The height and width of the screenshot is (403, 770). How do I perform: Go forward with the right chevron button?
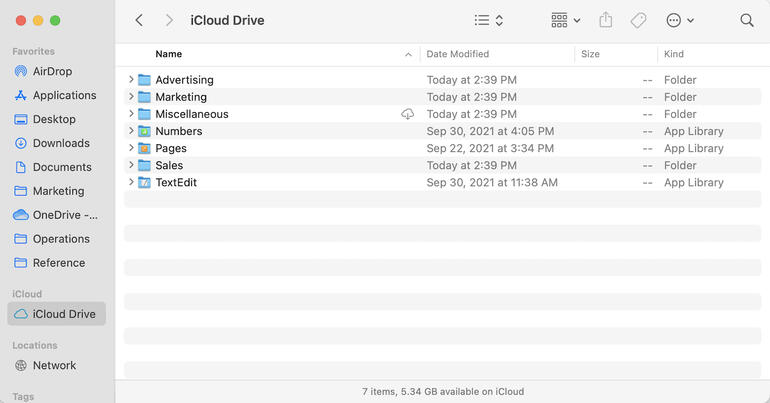coord(169,20)
